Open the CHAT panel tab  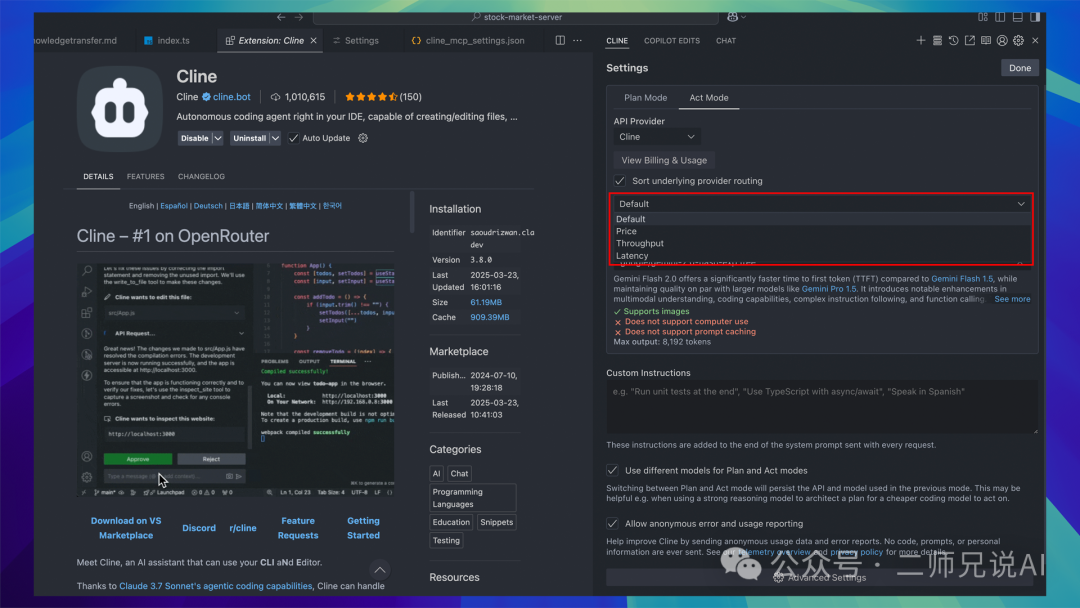[726, 41]
